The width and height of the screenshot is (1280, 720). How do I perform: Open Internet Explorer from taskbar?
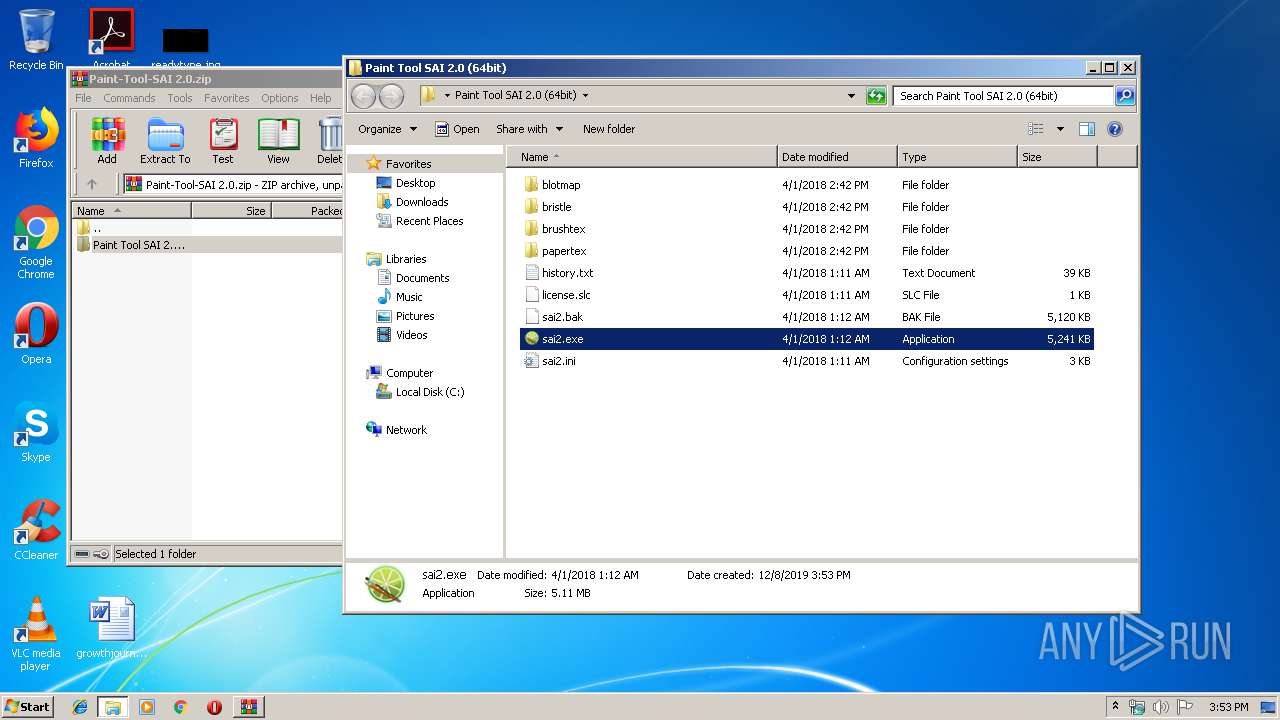click(x=80, y=707)
